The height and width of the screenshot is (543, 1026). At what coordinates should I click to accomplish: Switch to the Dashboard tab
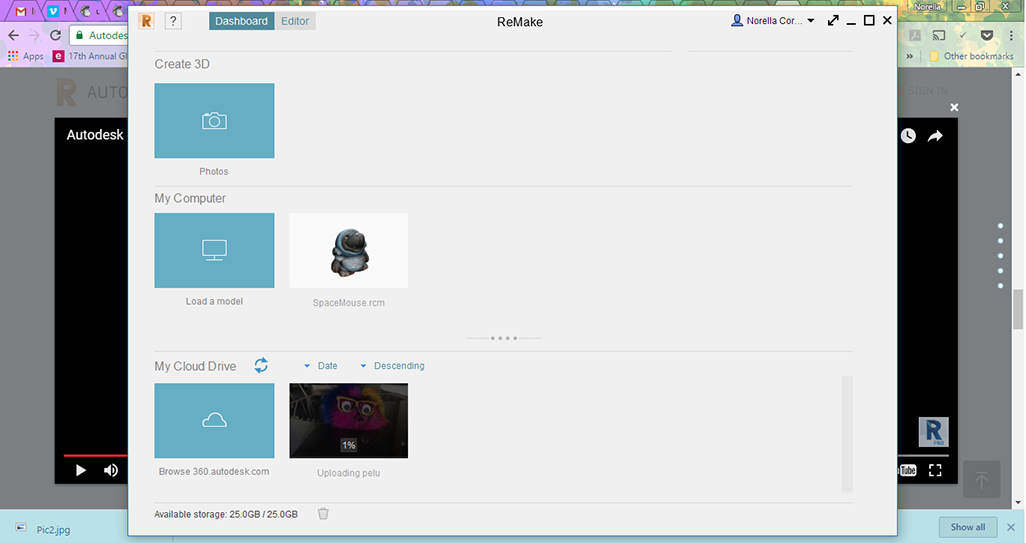(x=241, y=21)
